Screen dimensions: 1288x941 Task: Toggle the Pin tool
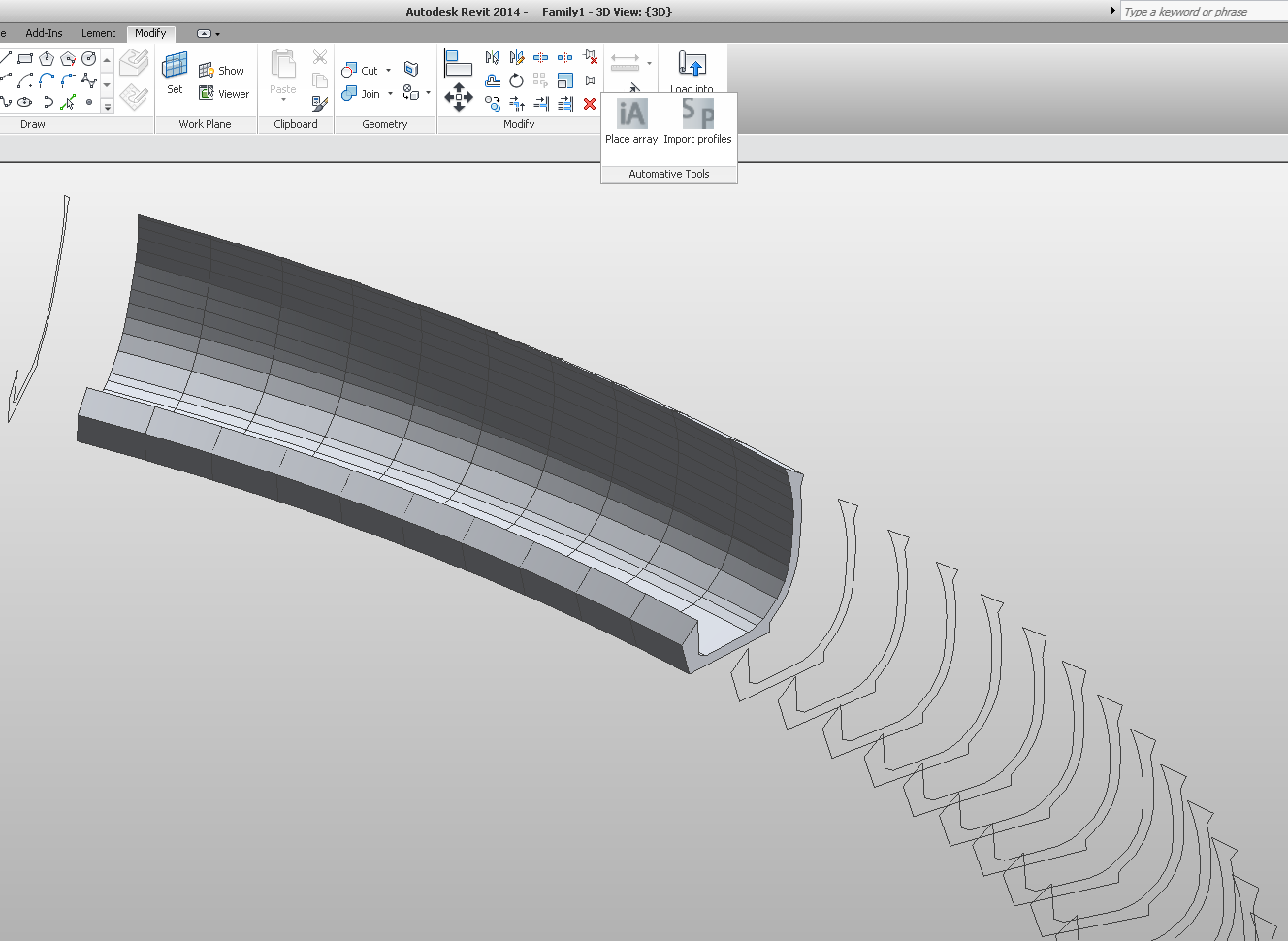coord(588,81)
